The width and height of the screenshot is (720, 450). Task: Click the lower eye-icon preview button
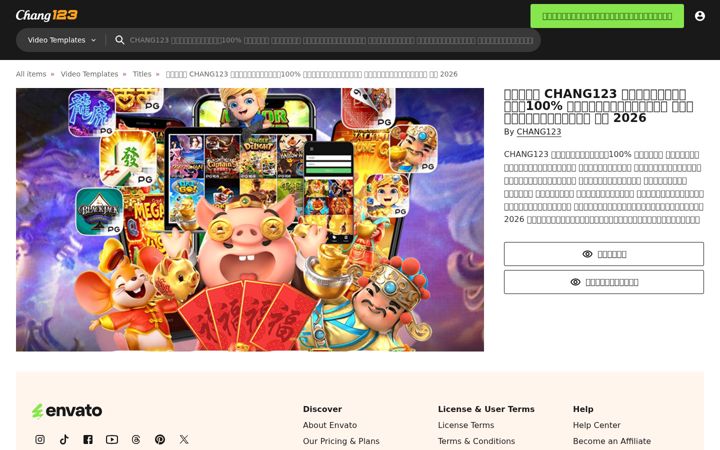tap(603, 282)
